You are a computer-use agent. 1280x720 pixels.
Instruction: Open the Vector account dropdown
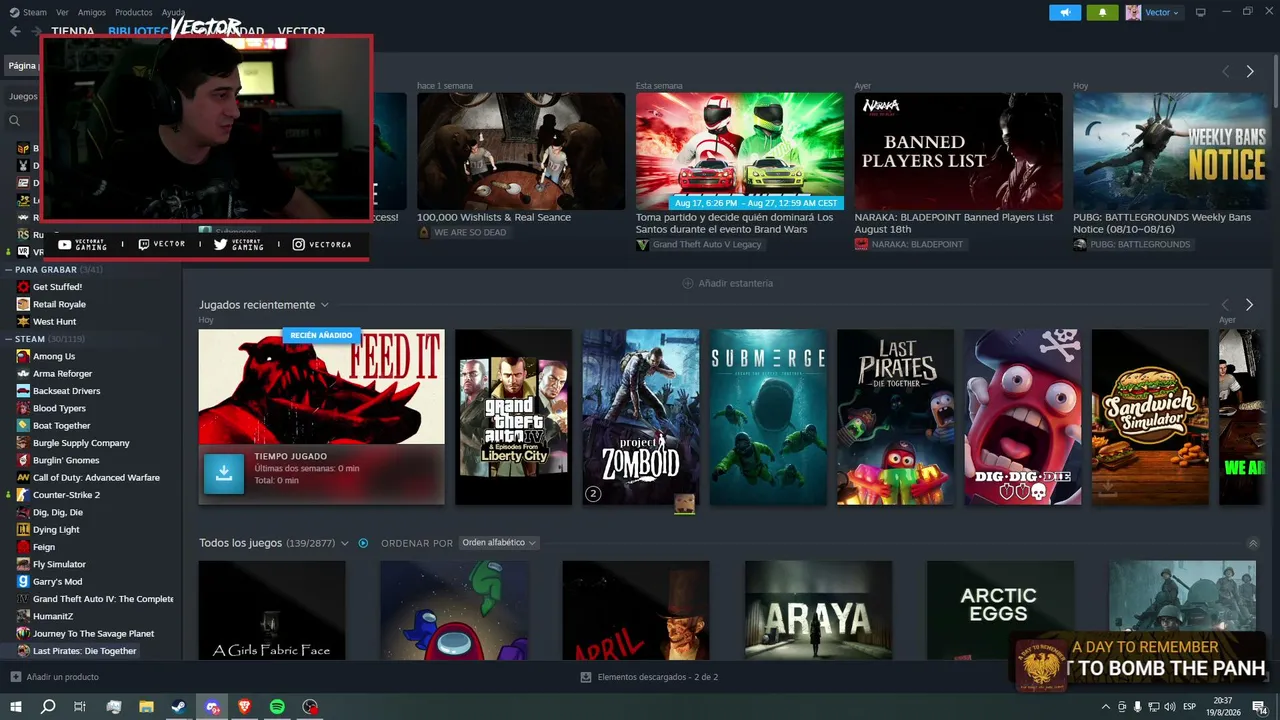click(x=1153, y=12)
